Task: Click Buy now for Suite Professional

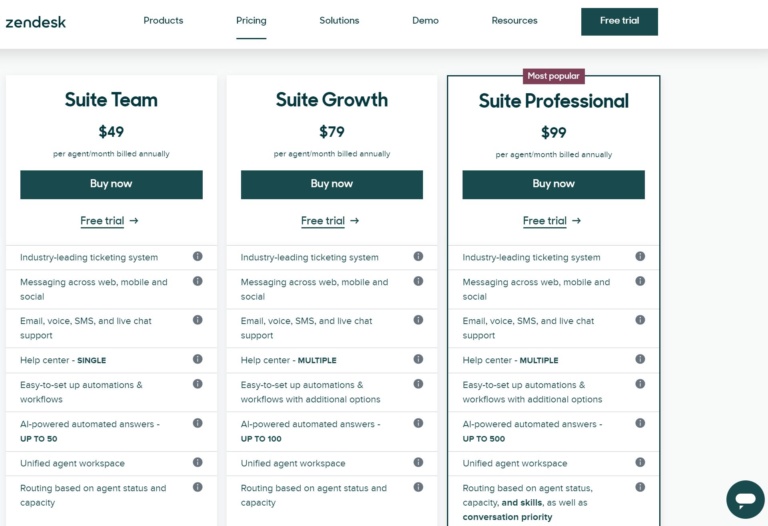Action: pyautogui.click(x=553, y=184)
